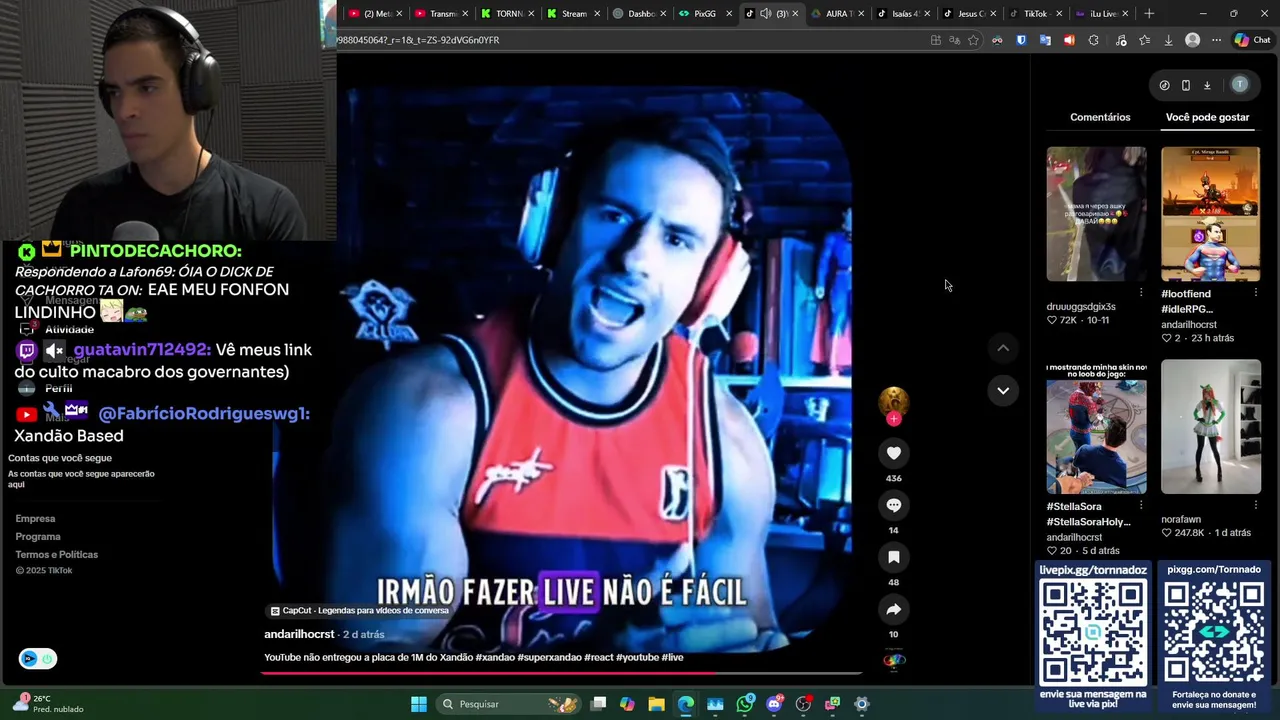This screenshot has height=720, width=1280.
Task: Close the PixGG browser tab
Action: (x=729, y=13)
